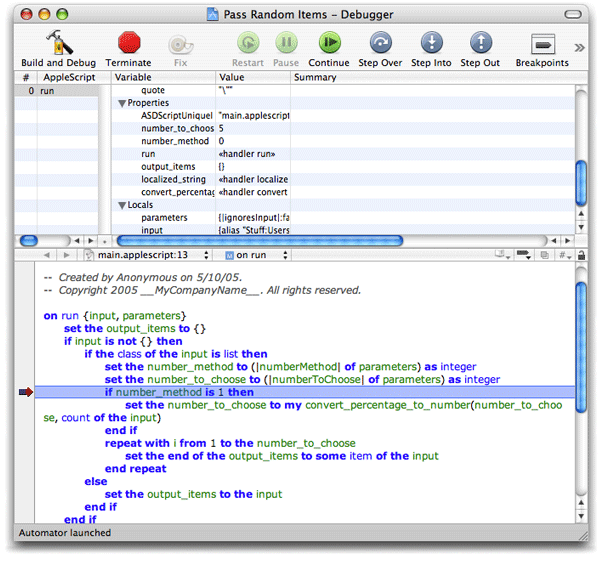603x563 pixels.
Task: Click the Pause toolbar icon
Action: point(286,42)
